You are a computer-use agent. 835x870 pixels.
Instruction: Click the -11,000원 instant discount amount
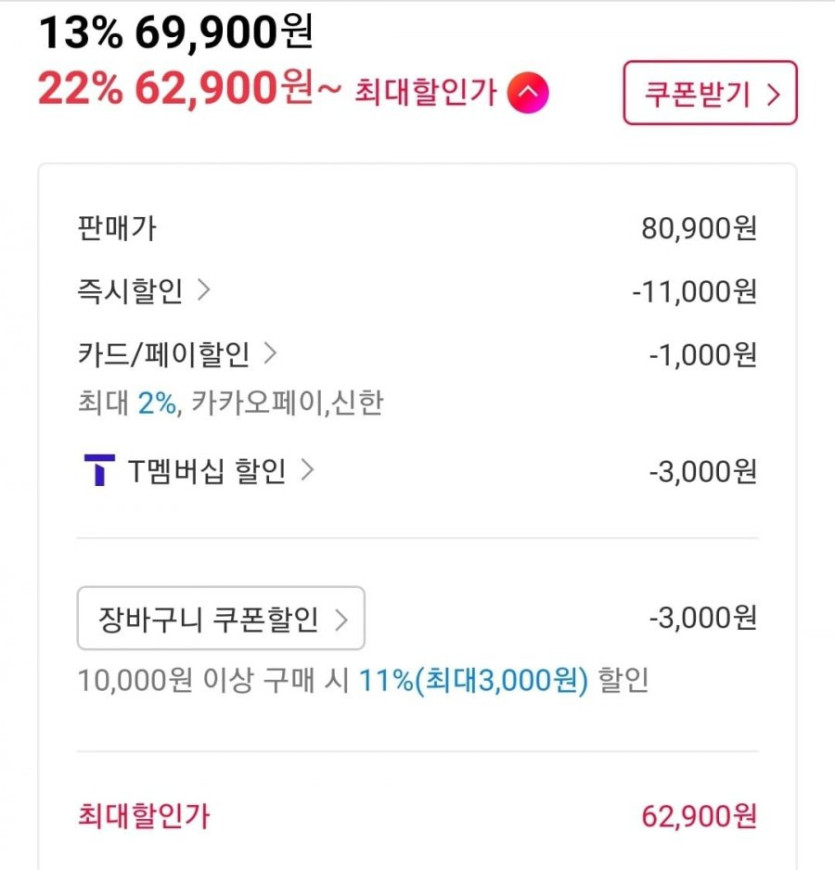[694, 291]
